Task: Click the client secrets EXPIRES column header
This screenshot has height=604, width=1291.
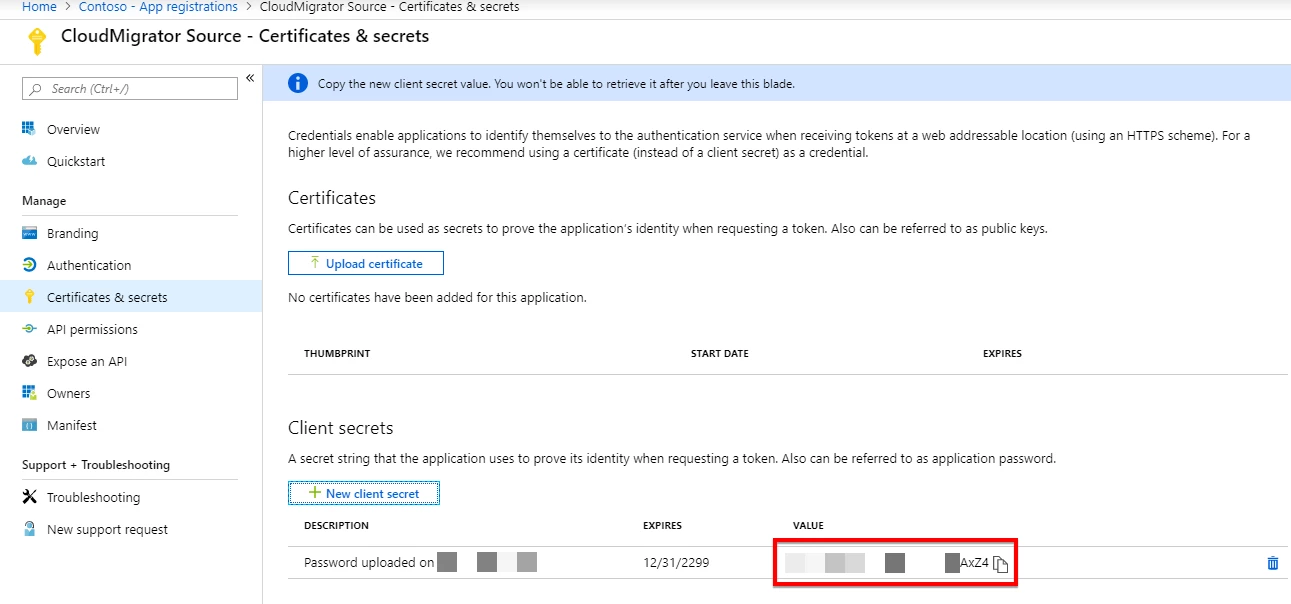Action: point(662,526)
